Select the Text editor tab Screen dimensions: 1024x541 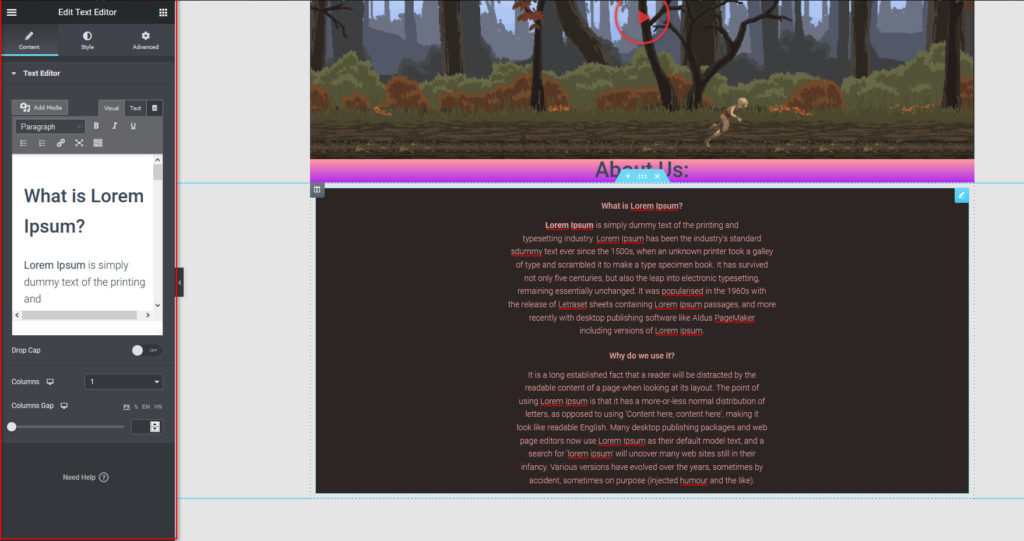point(135,108)
